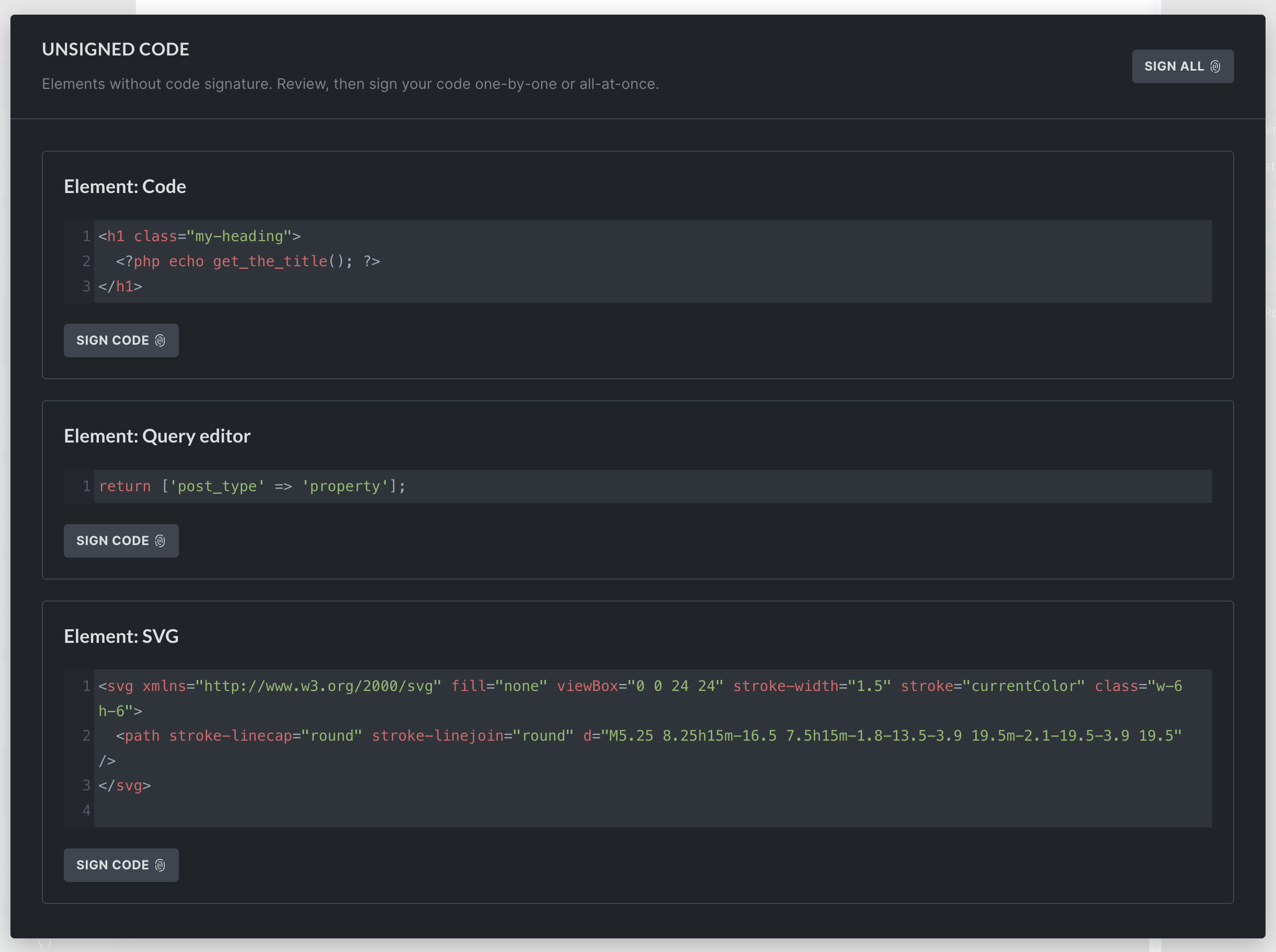Viewport: 1276px width, 952px height.
Task: Click the php echo get_the_title line
Action: click(248, 262)
